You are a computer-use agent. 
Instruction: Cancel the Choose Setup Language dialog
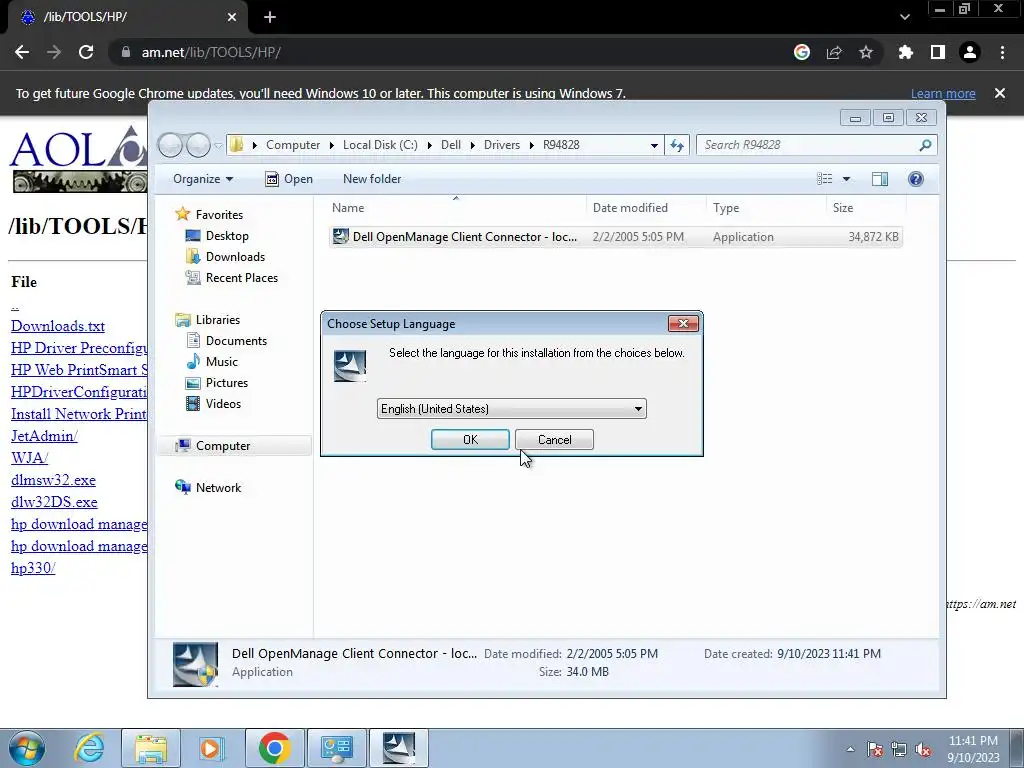(x=554, y=440)
